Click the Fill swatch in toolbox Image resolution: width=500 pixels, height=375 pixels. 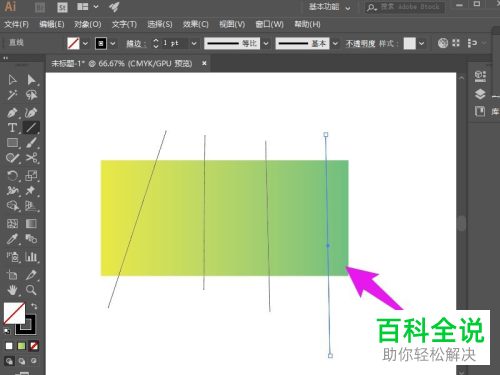click(14, 313)
